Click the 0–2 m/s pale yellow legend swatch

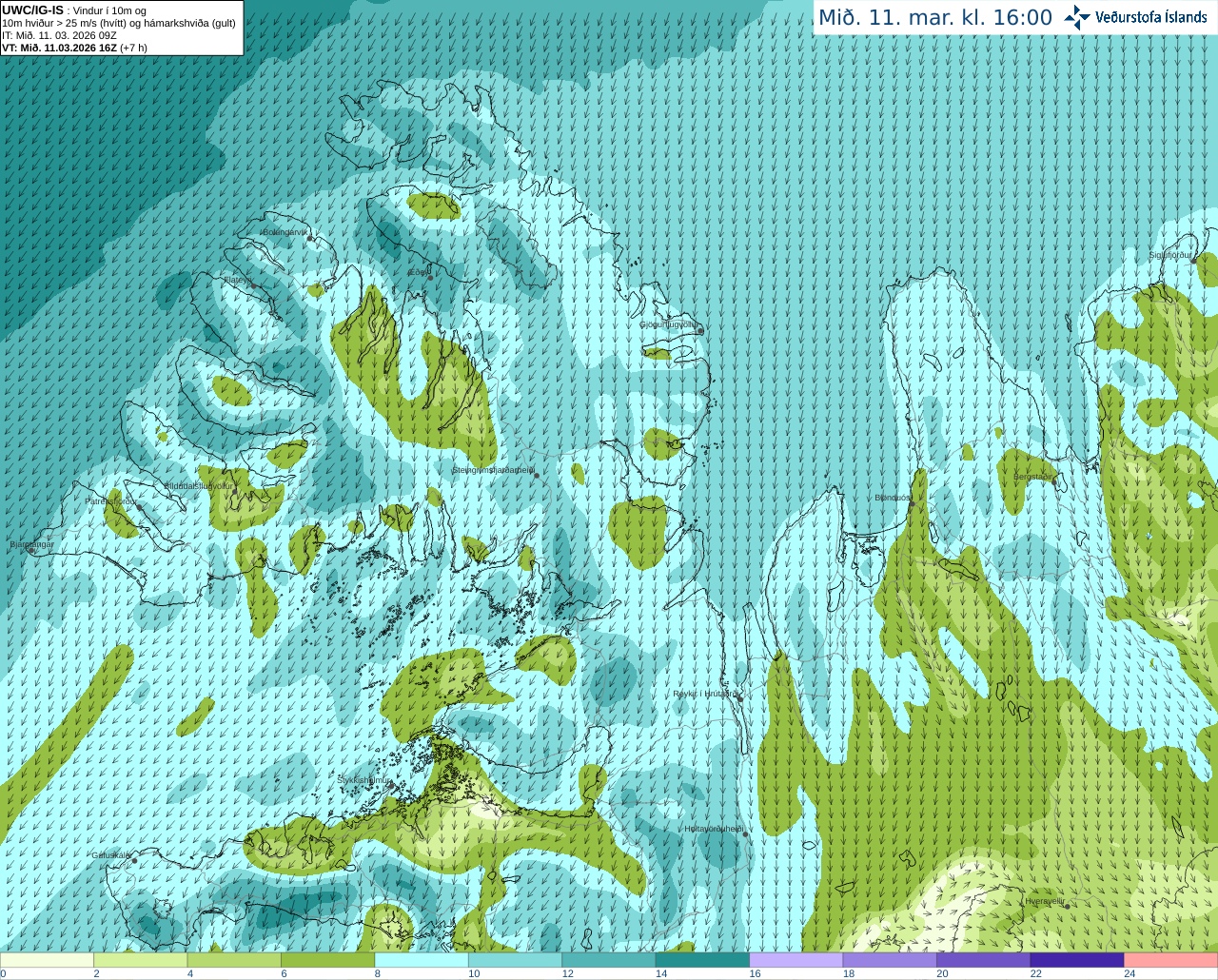pos(47,960)
